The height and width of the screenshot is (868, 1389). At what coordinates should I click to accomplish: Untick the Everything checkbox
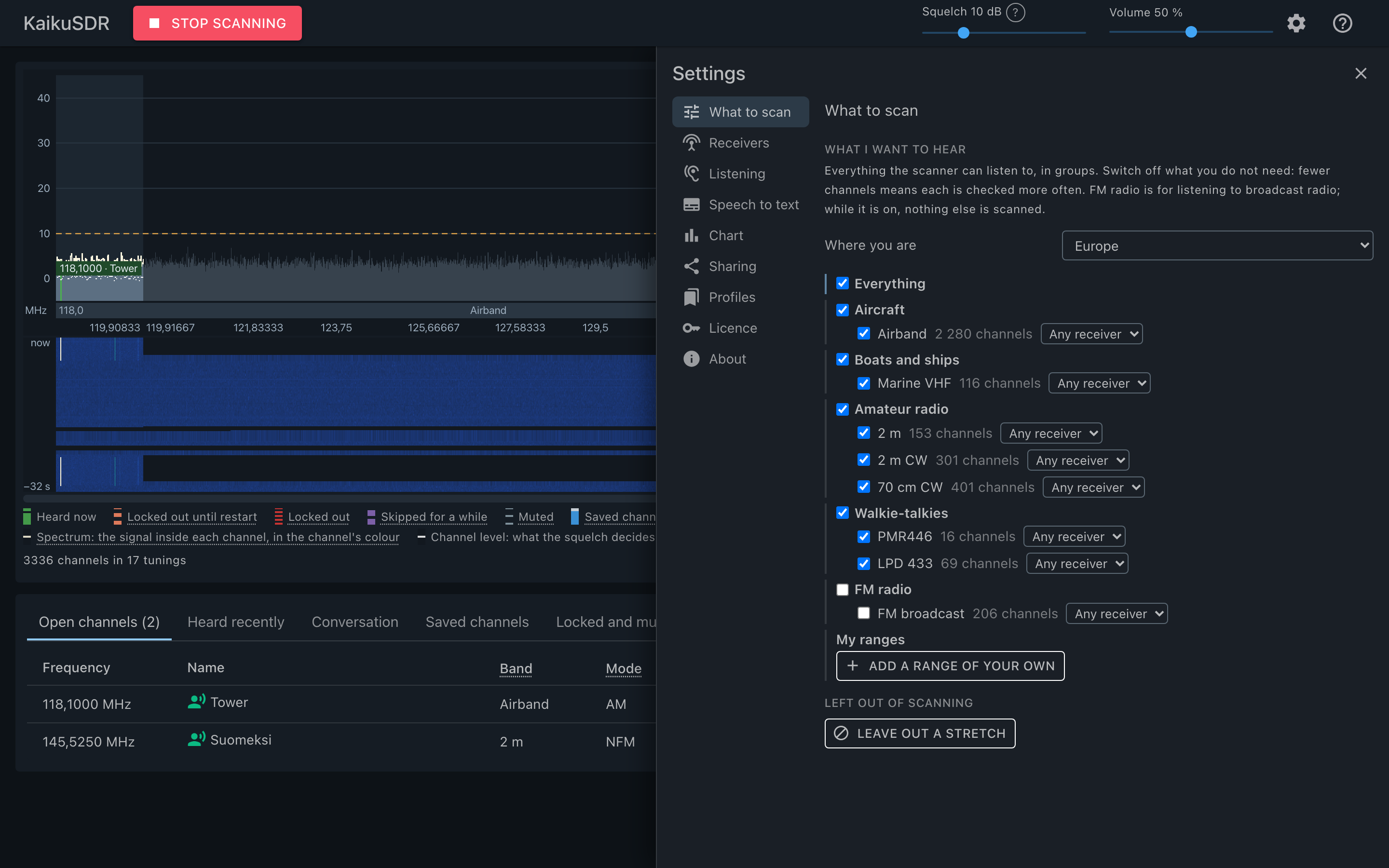(842, 283)
